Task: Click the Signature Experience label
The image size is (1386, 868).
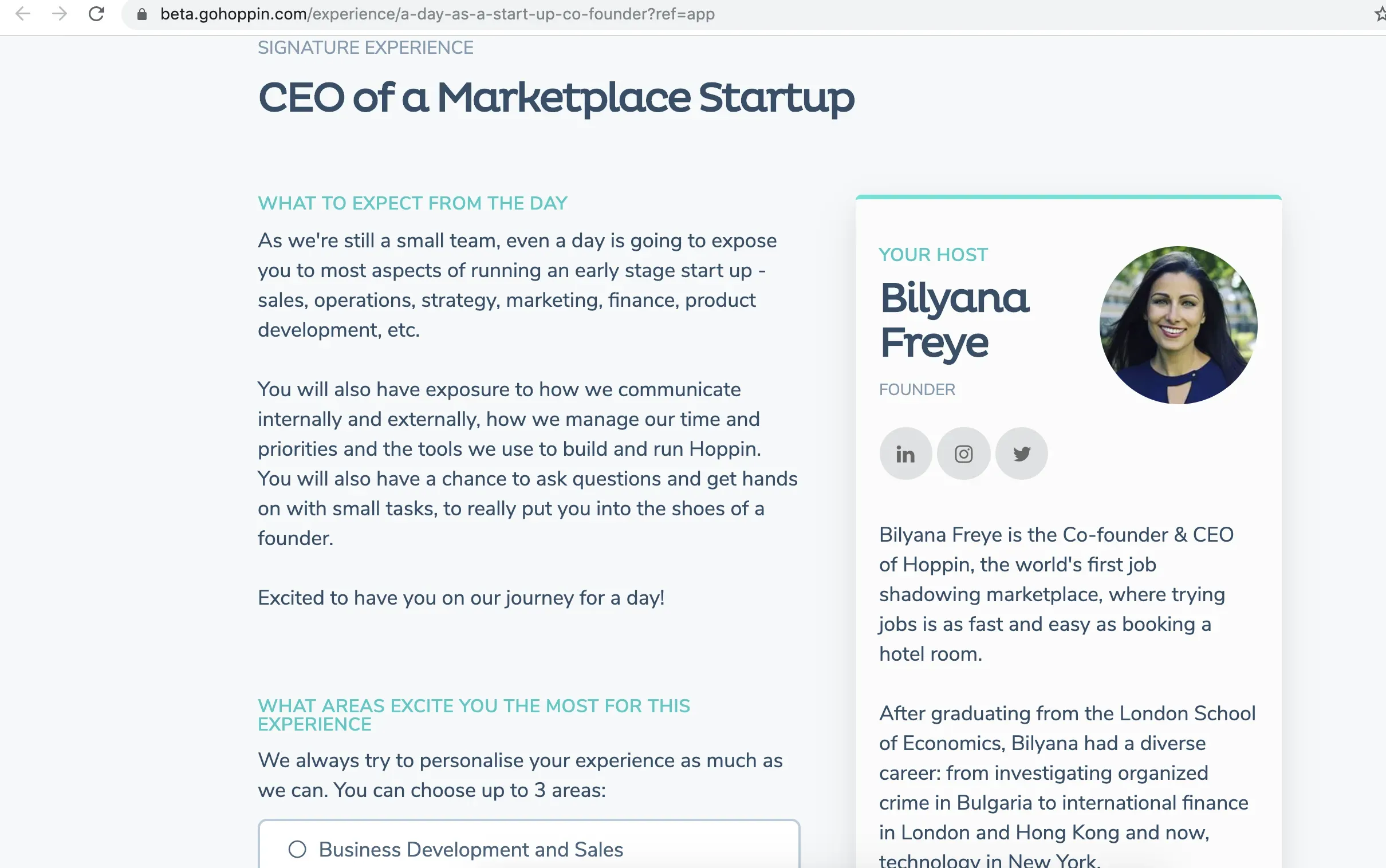Action: pyautogui.click(x=365, y=48)
